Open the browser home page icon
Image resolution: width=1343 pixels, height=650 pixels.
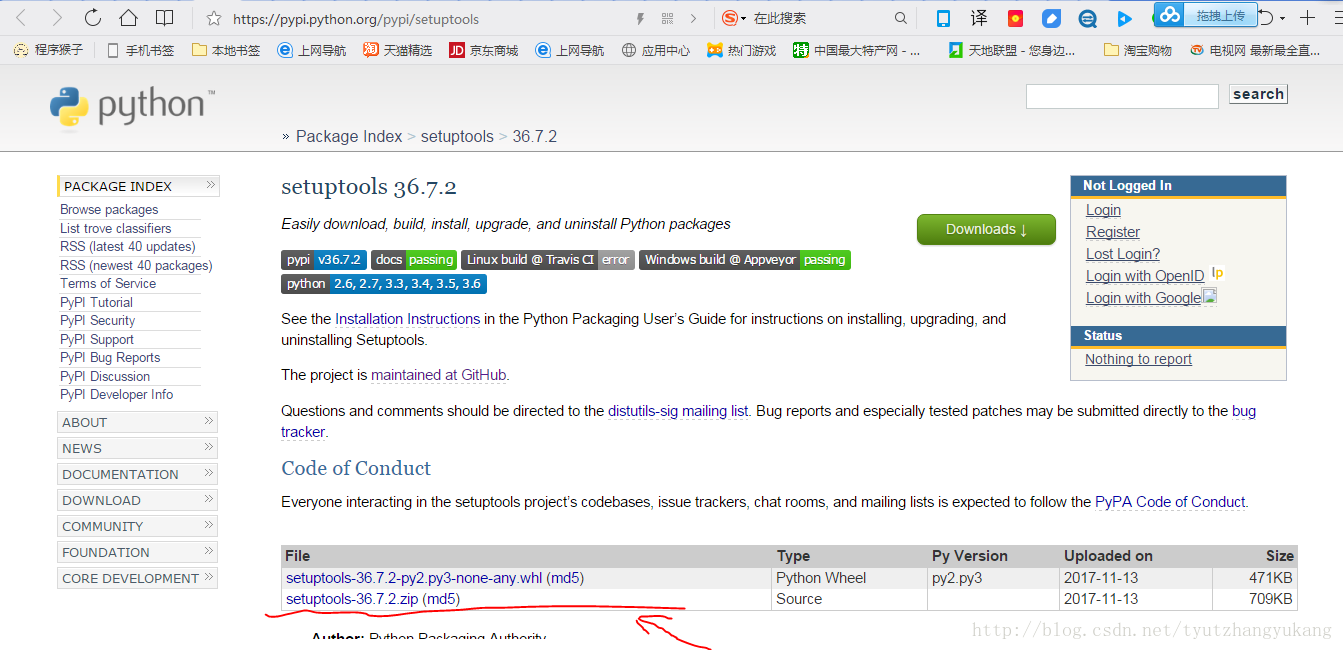[x=128, y=17]
